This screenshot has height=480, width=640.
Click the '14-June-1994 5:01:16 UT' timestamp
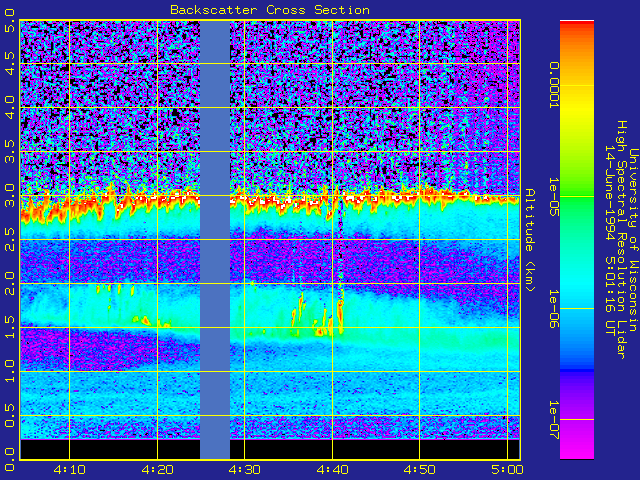pos(610,240)
